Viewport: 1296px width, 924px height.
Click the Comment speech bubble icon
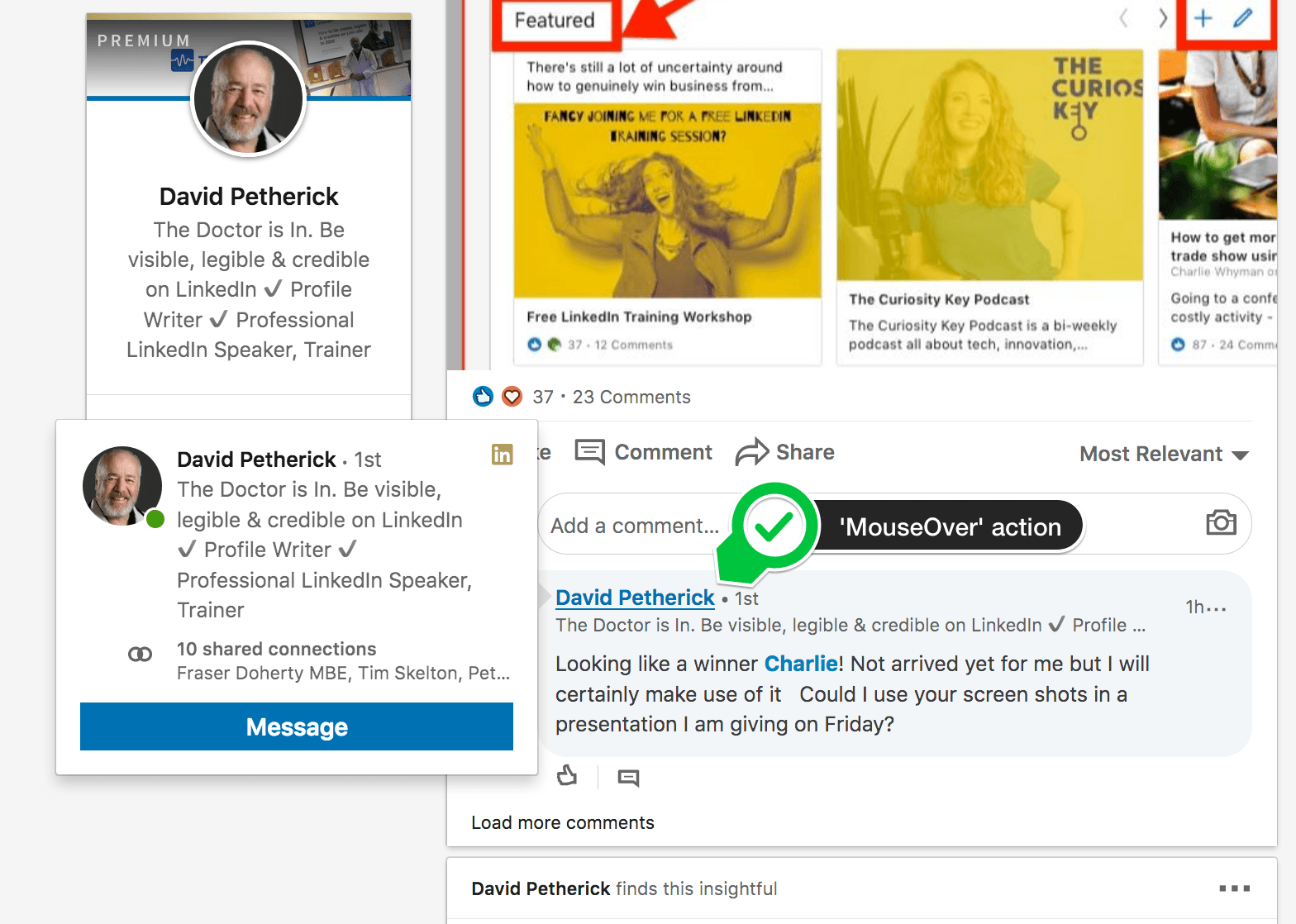point(589,452)
